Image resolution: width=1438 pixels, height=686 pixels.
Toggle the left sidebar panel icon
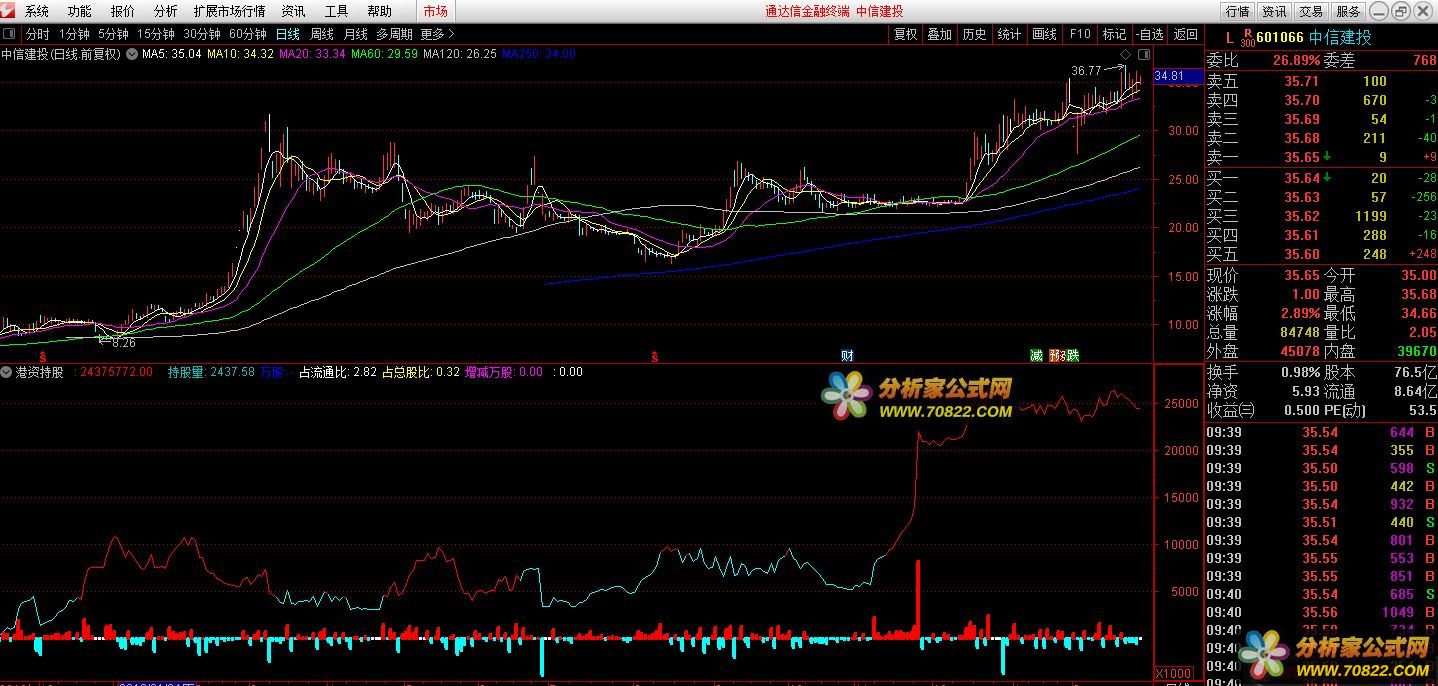click(x=10, y=34)
